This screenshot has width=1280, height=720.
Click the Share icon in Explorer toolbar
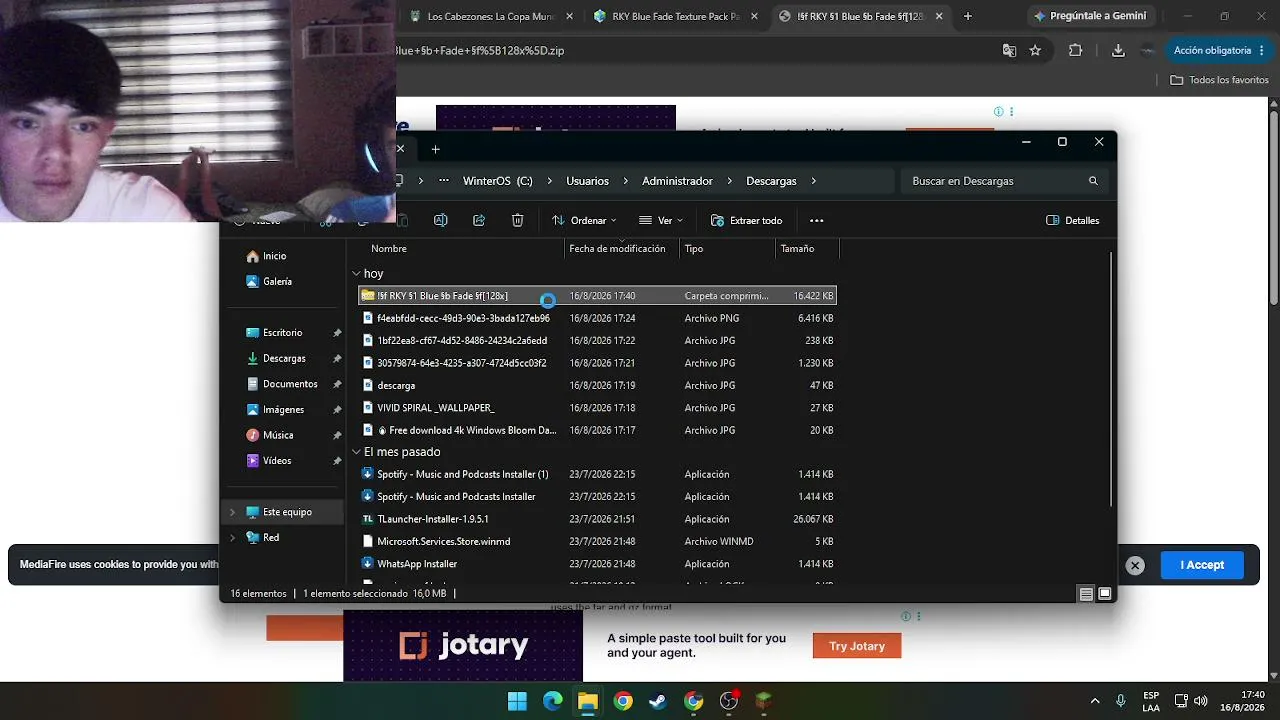tap(479, 220)
